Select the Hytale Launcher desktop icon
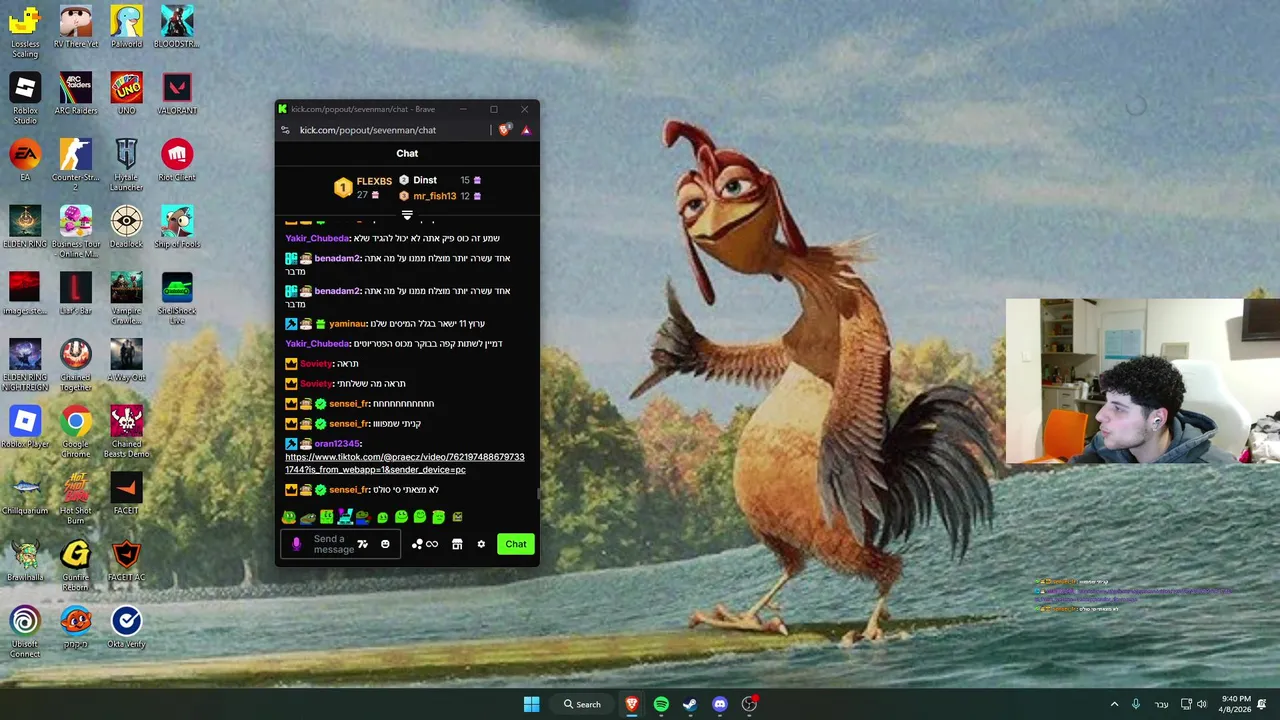1280x720 pixels. coord(126,165)
